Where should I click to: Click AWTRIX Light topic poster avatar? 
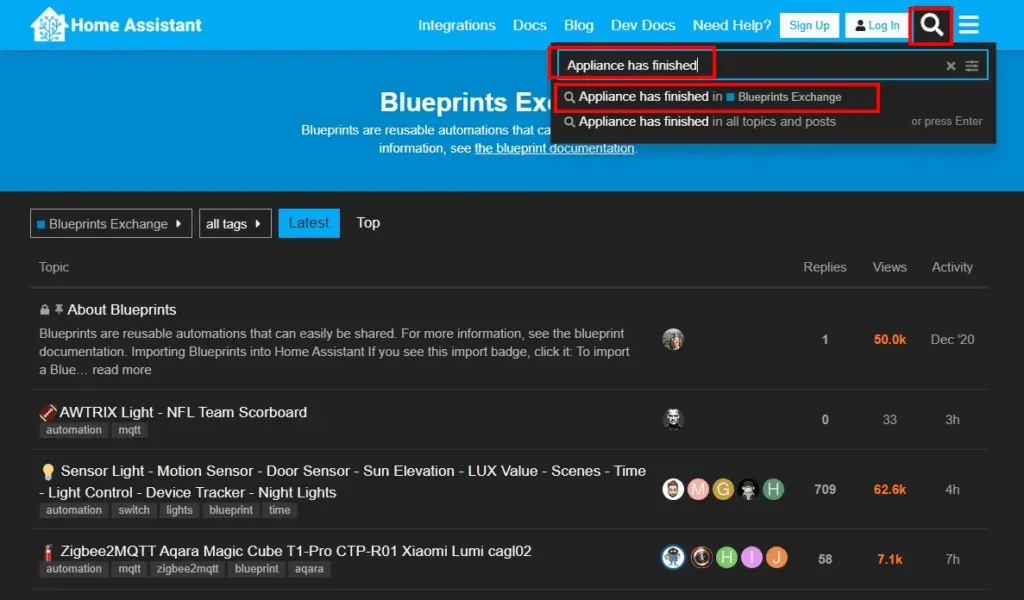coord(673,420)
